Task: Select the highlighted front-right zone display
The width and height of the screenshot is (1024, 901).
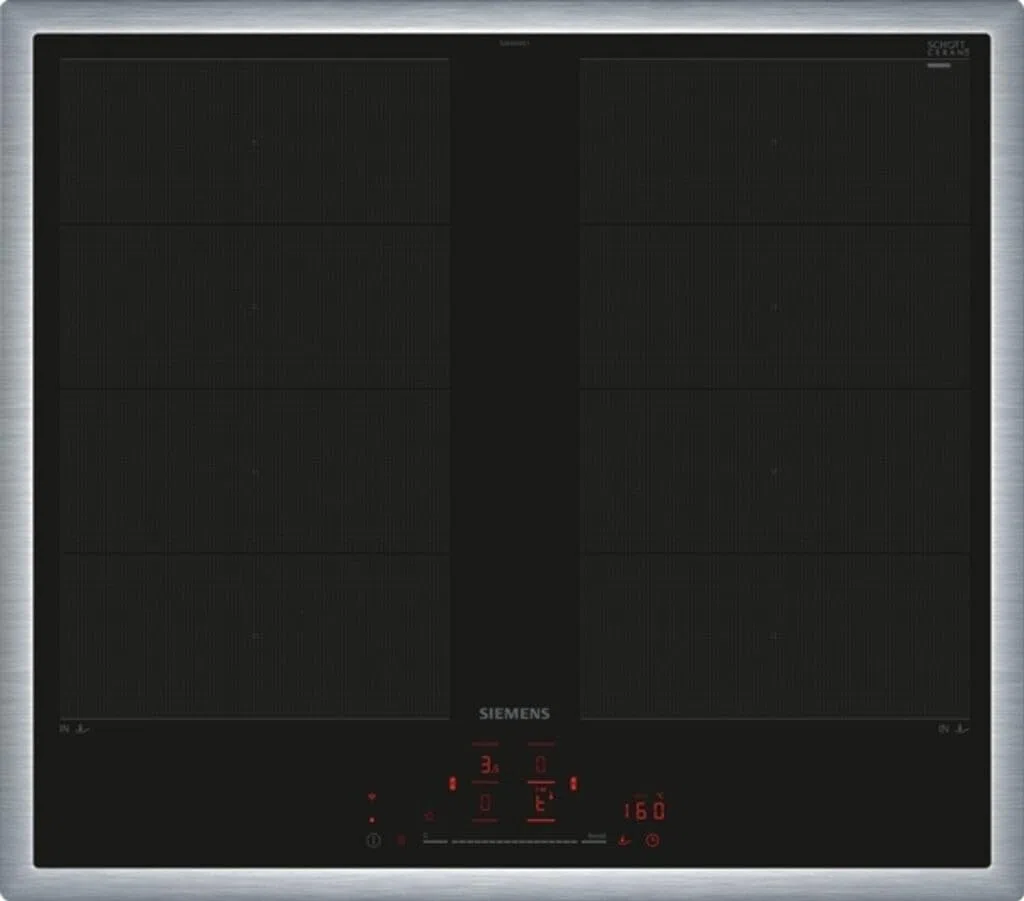Action: [541, 803]
